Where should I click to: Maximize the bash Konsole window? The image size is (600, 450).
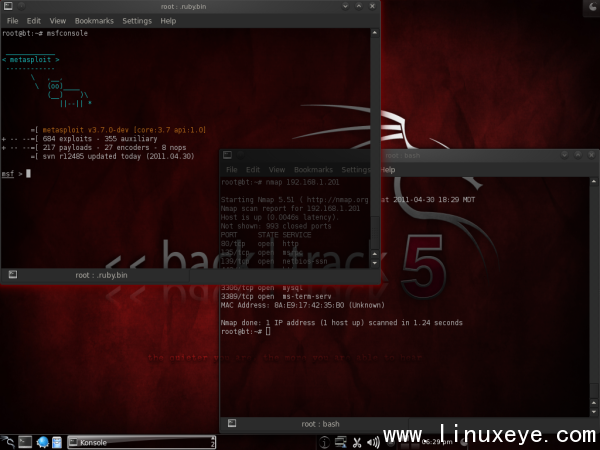coord(578,155)
